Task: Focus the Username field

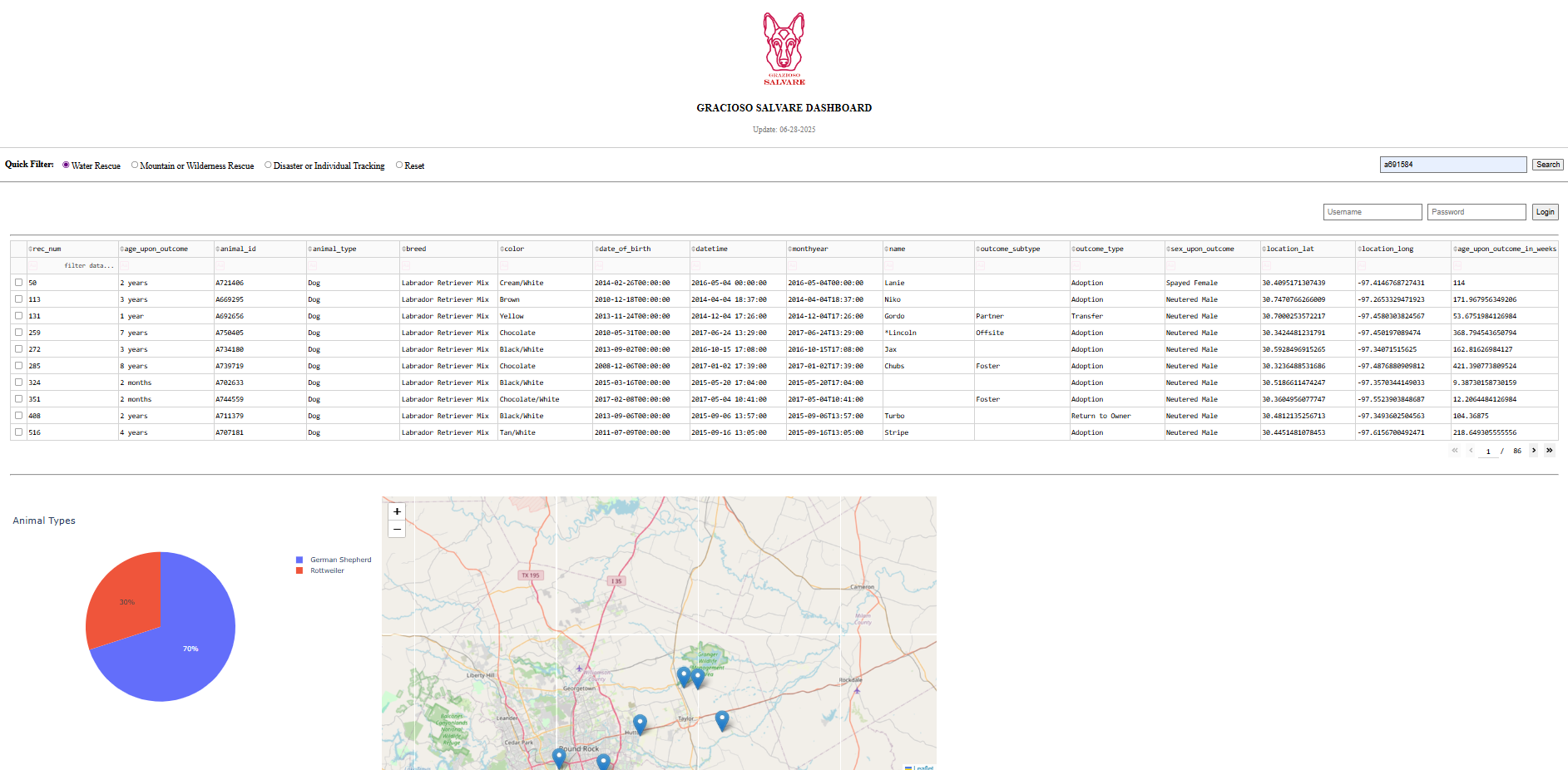Action: (x=1373, y=212)
